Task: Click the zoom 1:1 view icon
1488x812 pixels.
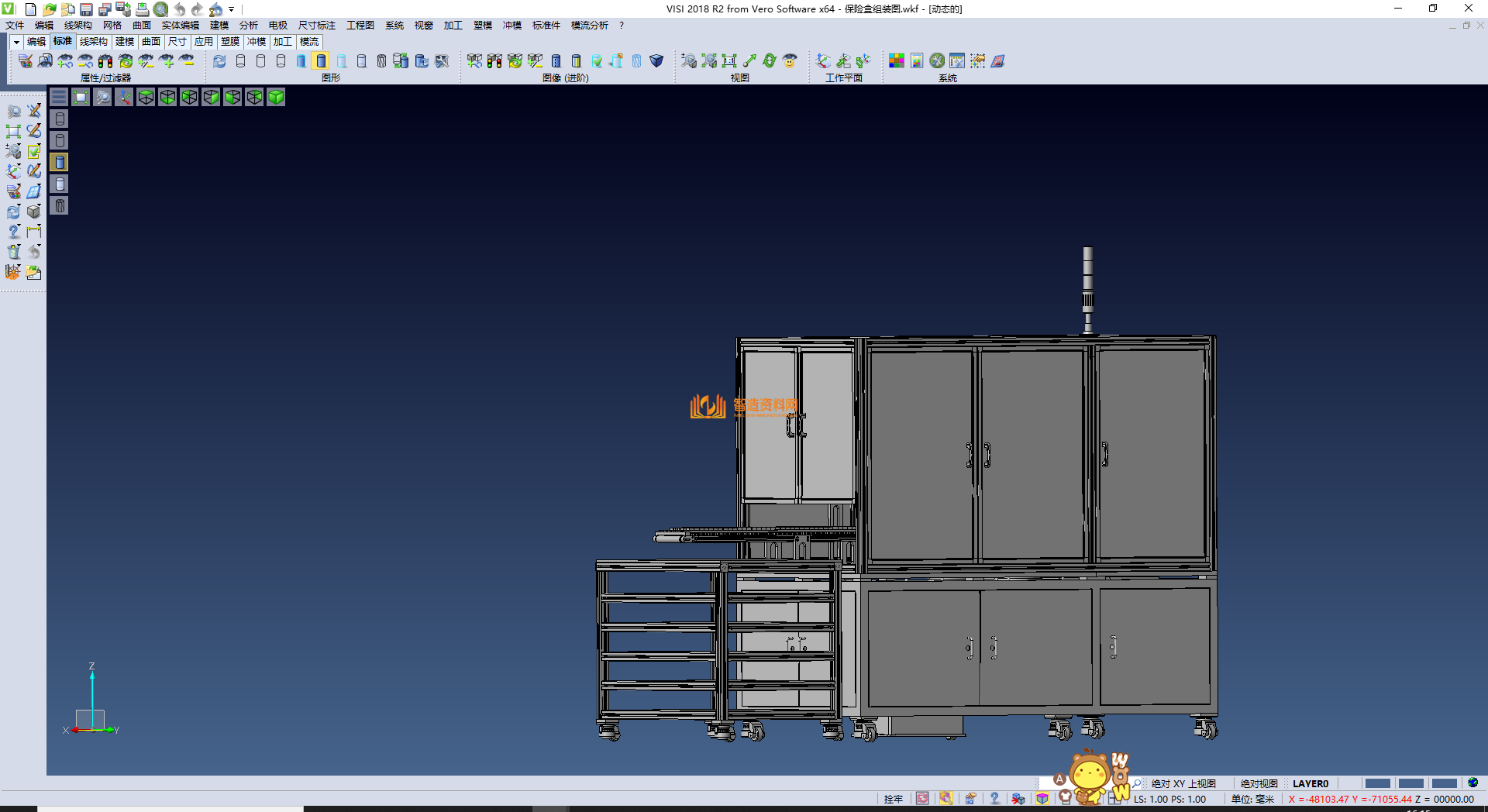Action: tap(729, 61)
